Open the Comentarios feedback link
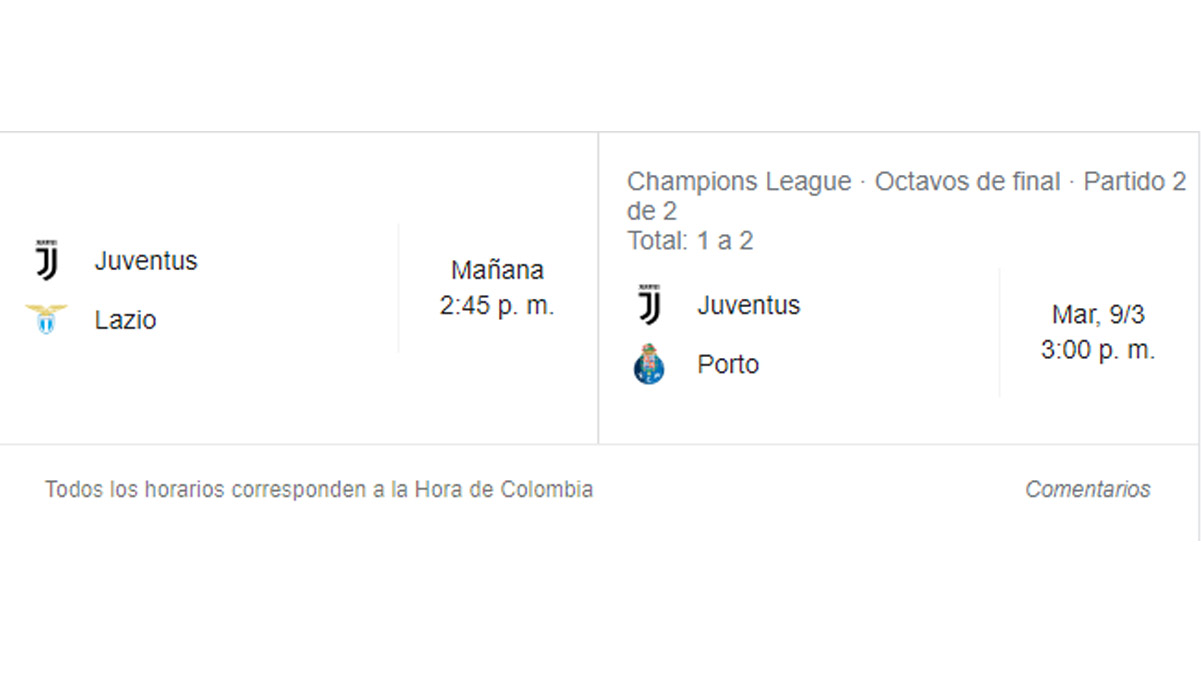 tap(1087, 489)
